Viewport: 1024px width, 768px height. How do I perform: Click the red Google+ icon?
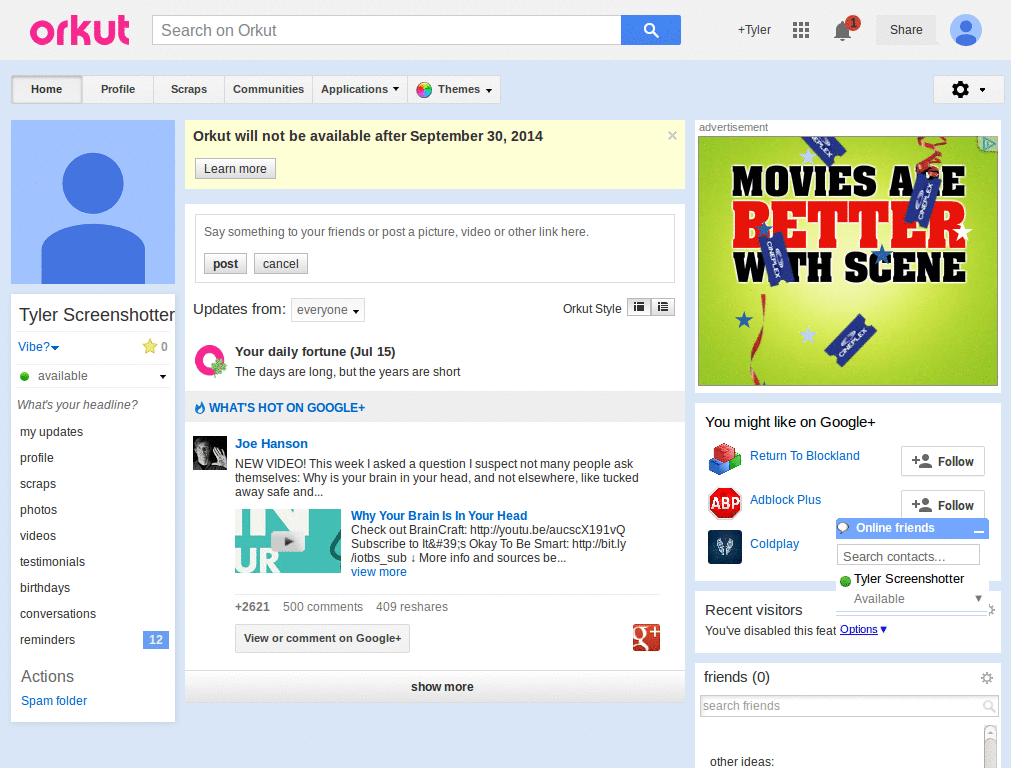[646, 637]
